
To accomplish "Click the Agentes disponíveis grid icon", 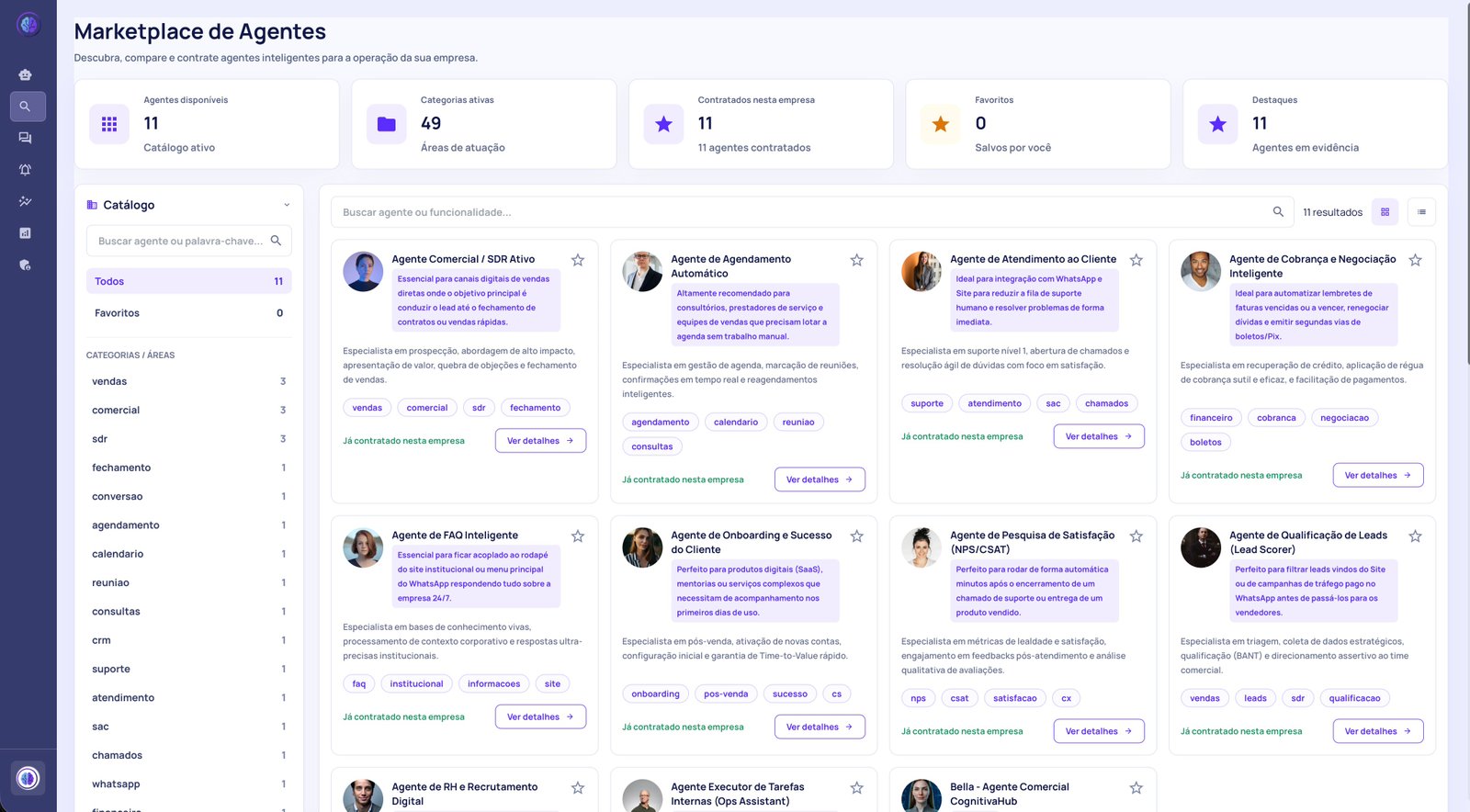I will point(109,124).
